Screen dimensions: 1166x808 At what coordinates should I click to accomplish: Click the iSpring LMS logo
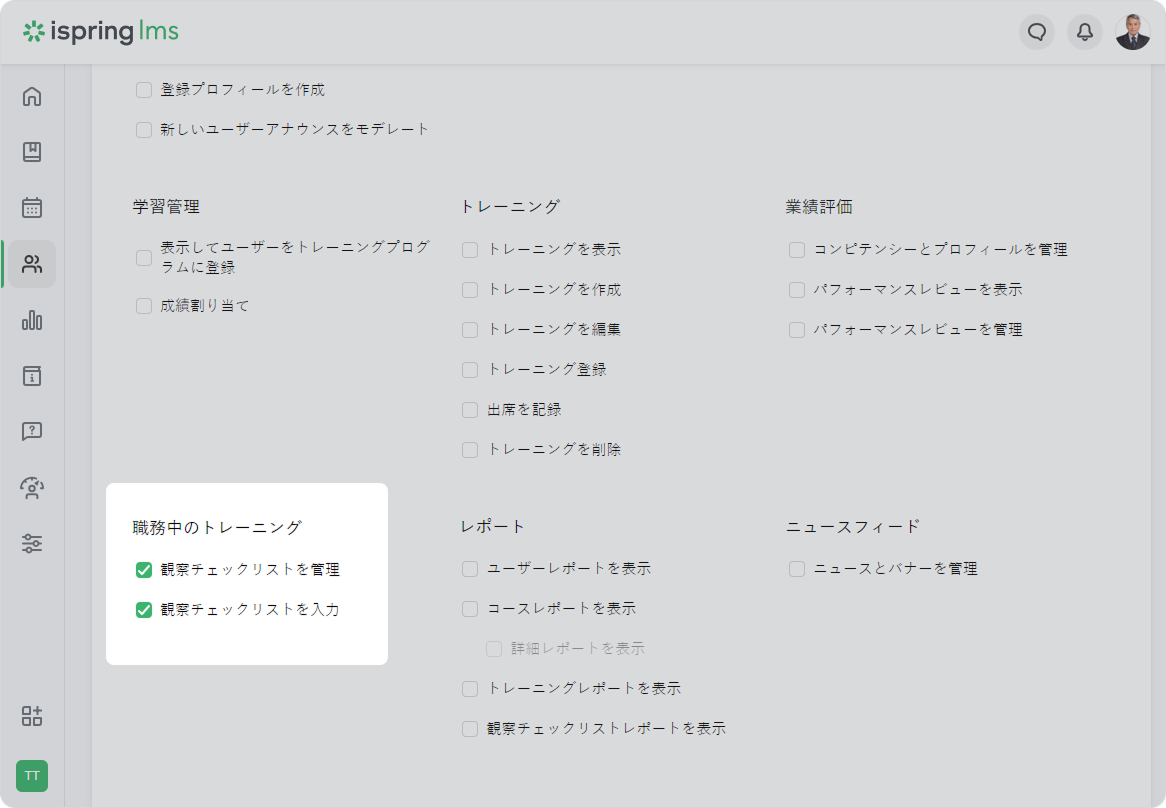coord(101,32)
